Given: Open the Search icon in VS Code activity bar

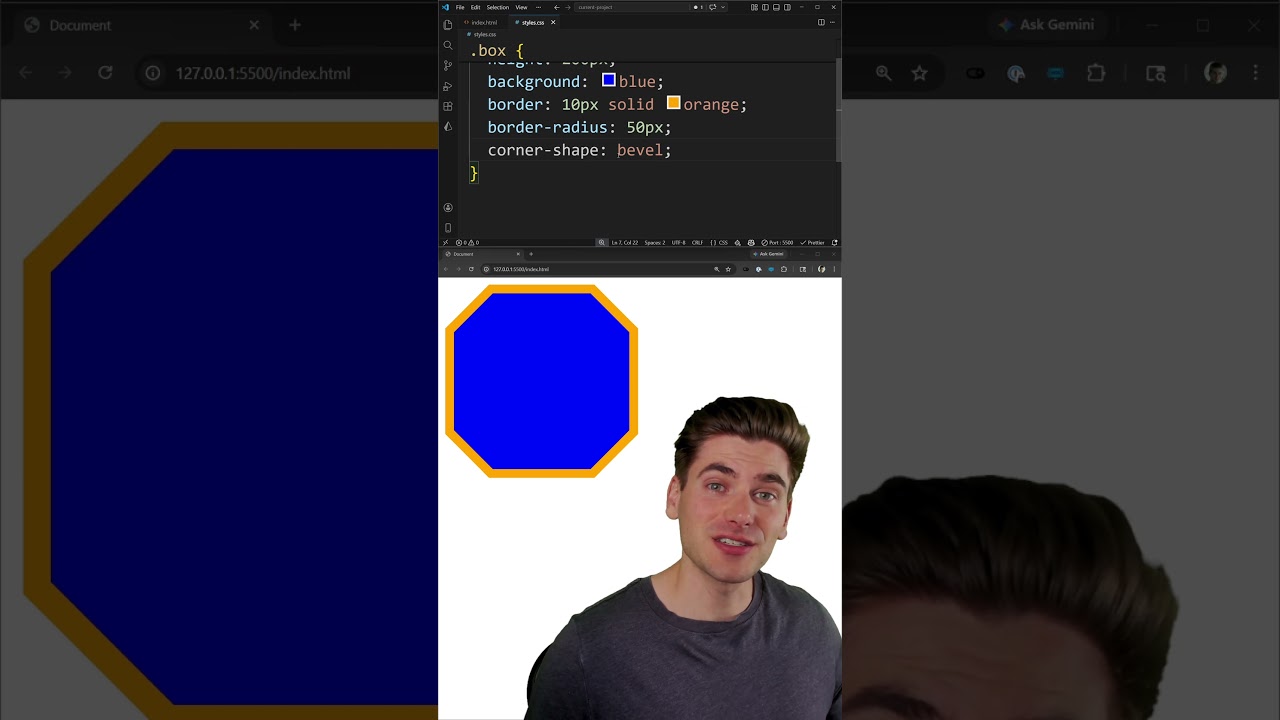Looking at the screenshot, I should [x=448, y=45].
